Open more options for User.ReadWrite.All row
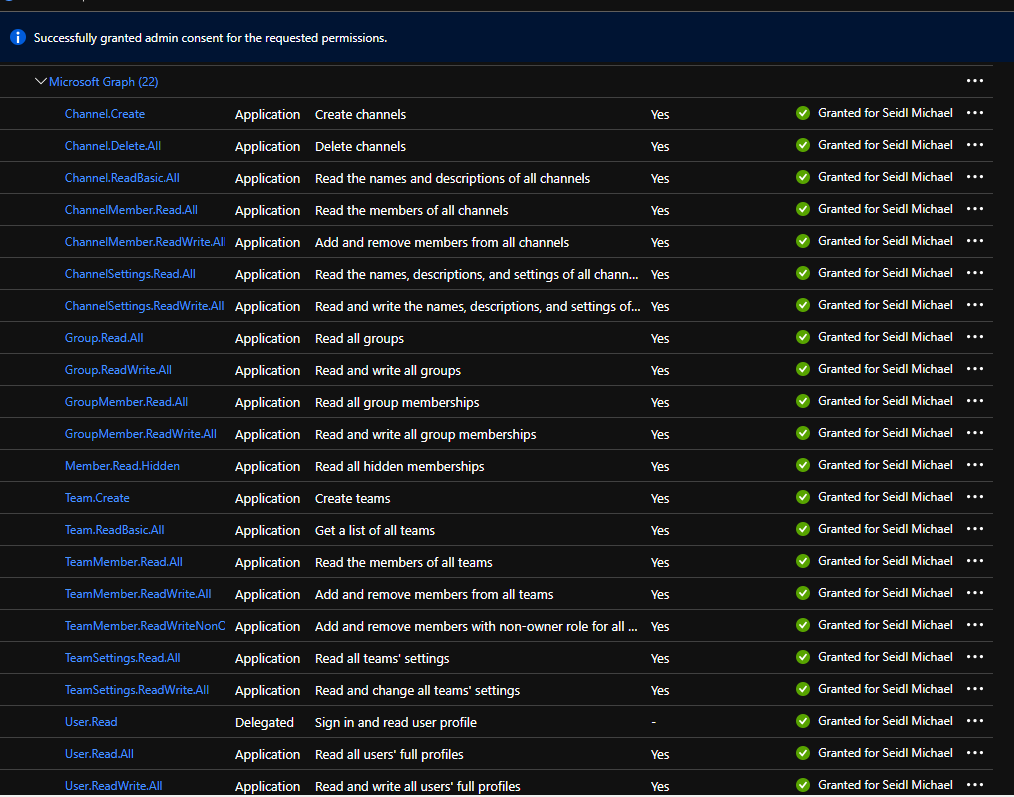 click(x=975, y=785)
